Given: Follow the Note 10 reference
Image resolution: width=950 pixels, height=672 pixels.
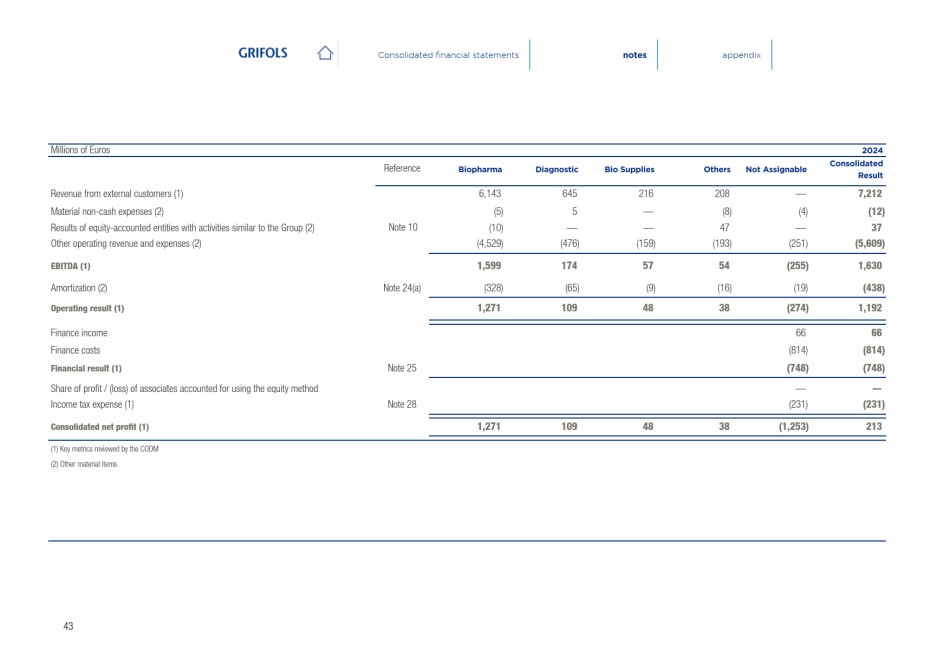Looking at the screenshot, I should [402, 228].
